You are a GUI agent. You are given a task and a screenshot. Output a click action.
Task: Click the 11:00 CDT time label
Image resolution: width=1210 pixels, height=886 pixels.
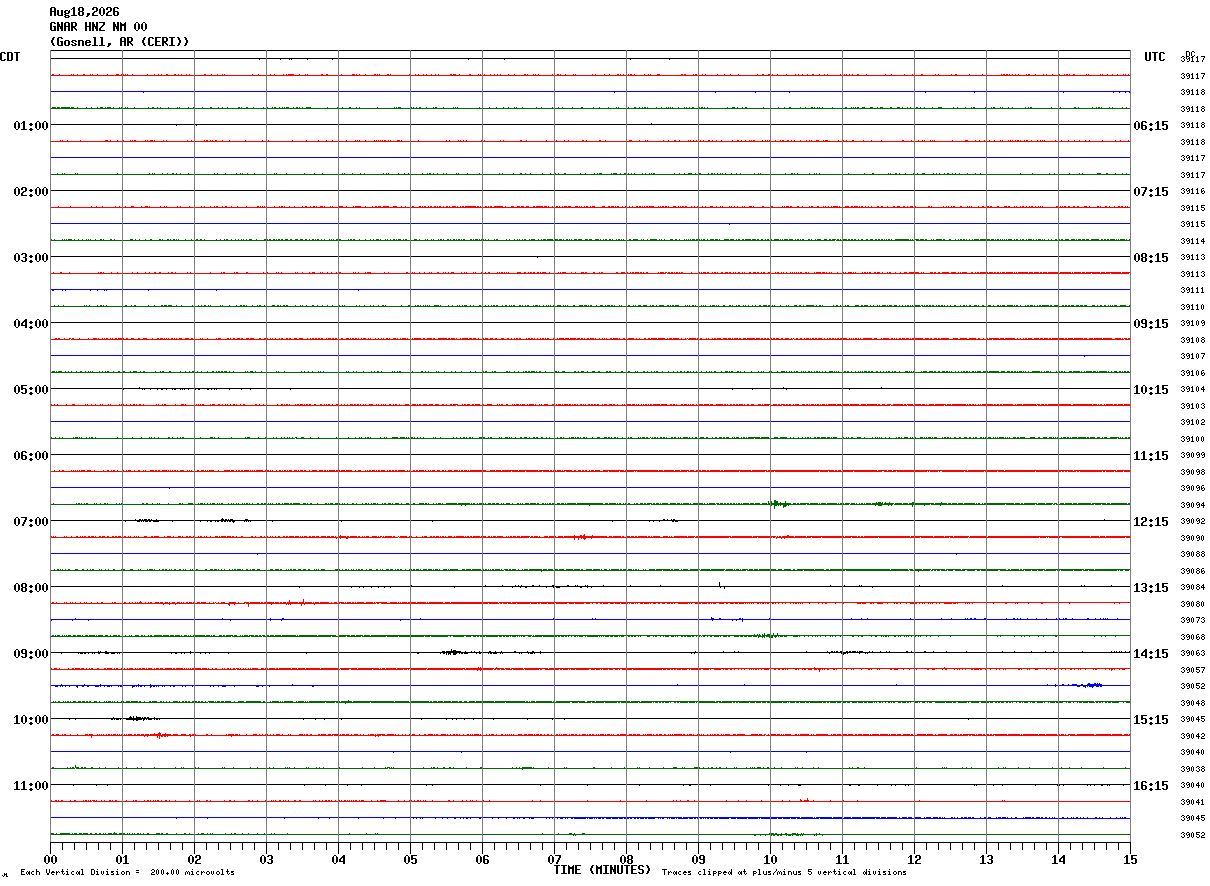[x=30, y=786]
